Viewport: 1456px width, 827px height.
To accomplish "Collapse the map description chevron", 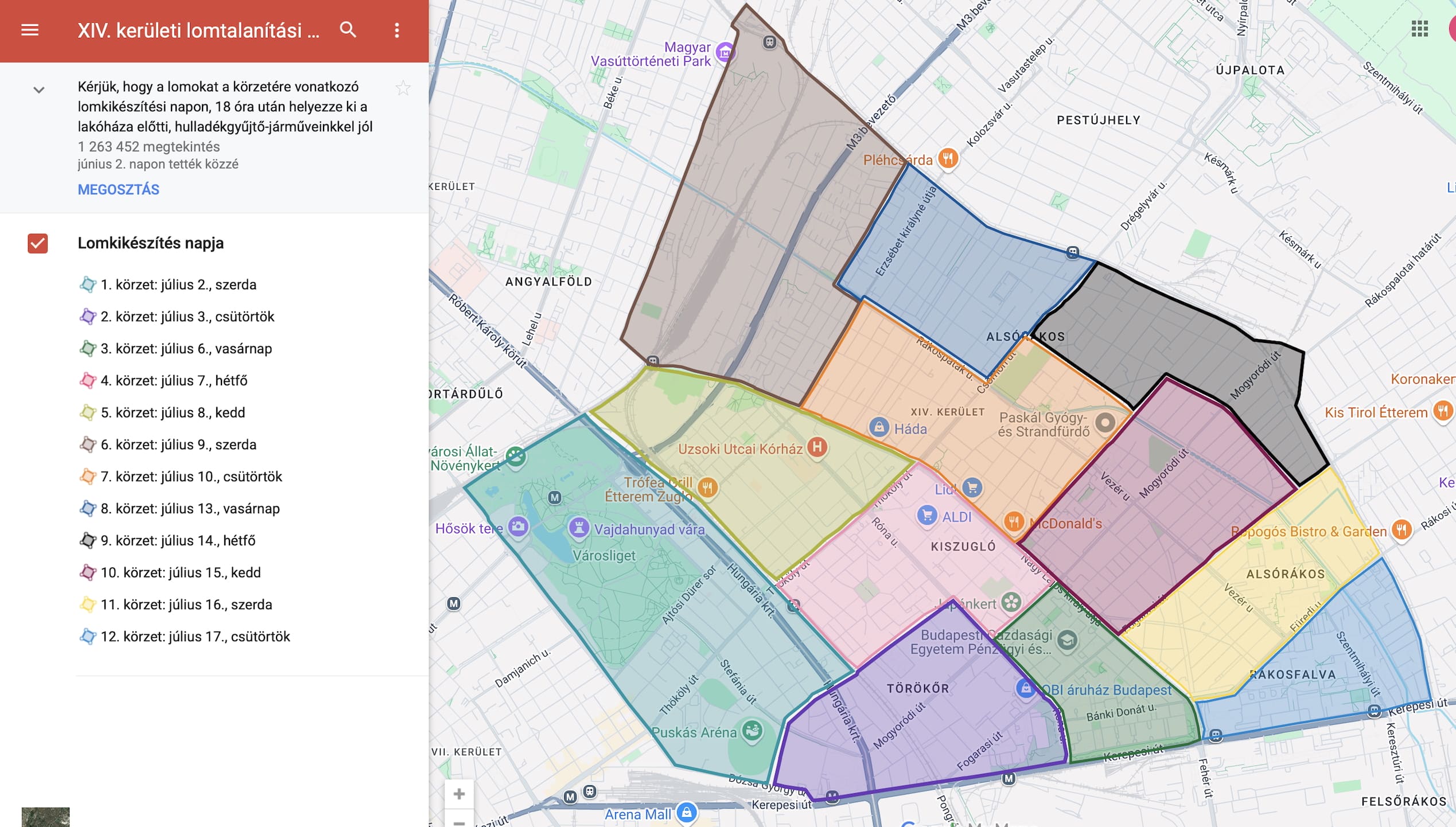I will point(38,90).
